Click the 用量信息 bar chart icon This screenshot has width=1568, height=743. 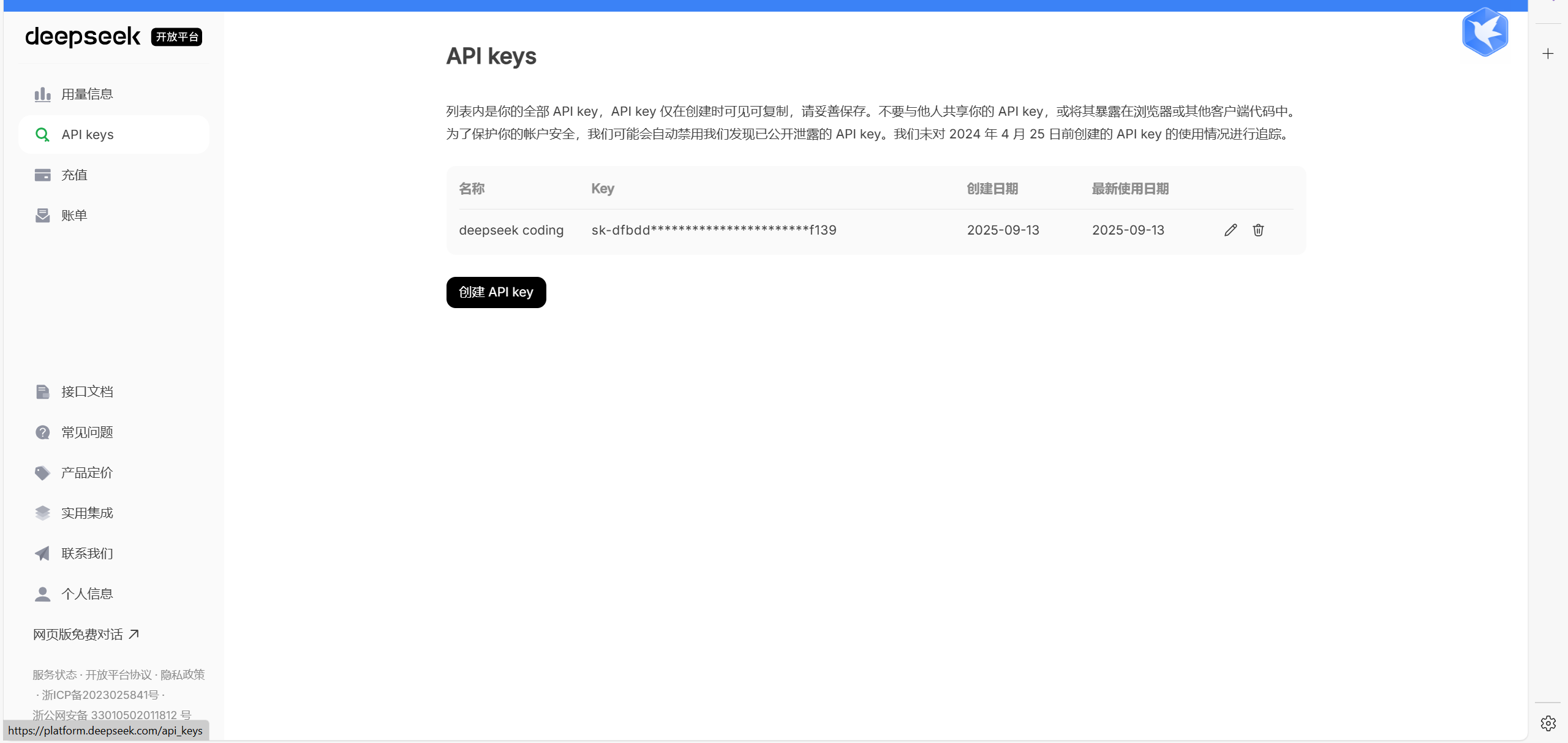coord(42,94)
